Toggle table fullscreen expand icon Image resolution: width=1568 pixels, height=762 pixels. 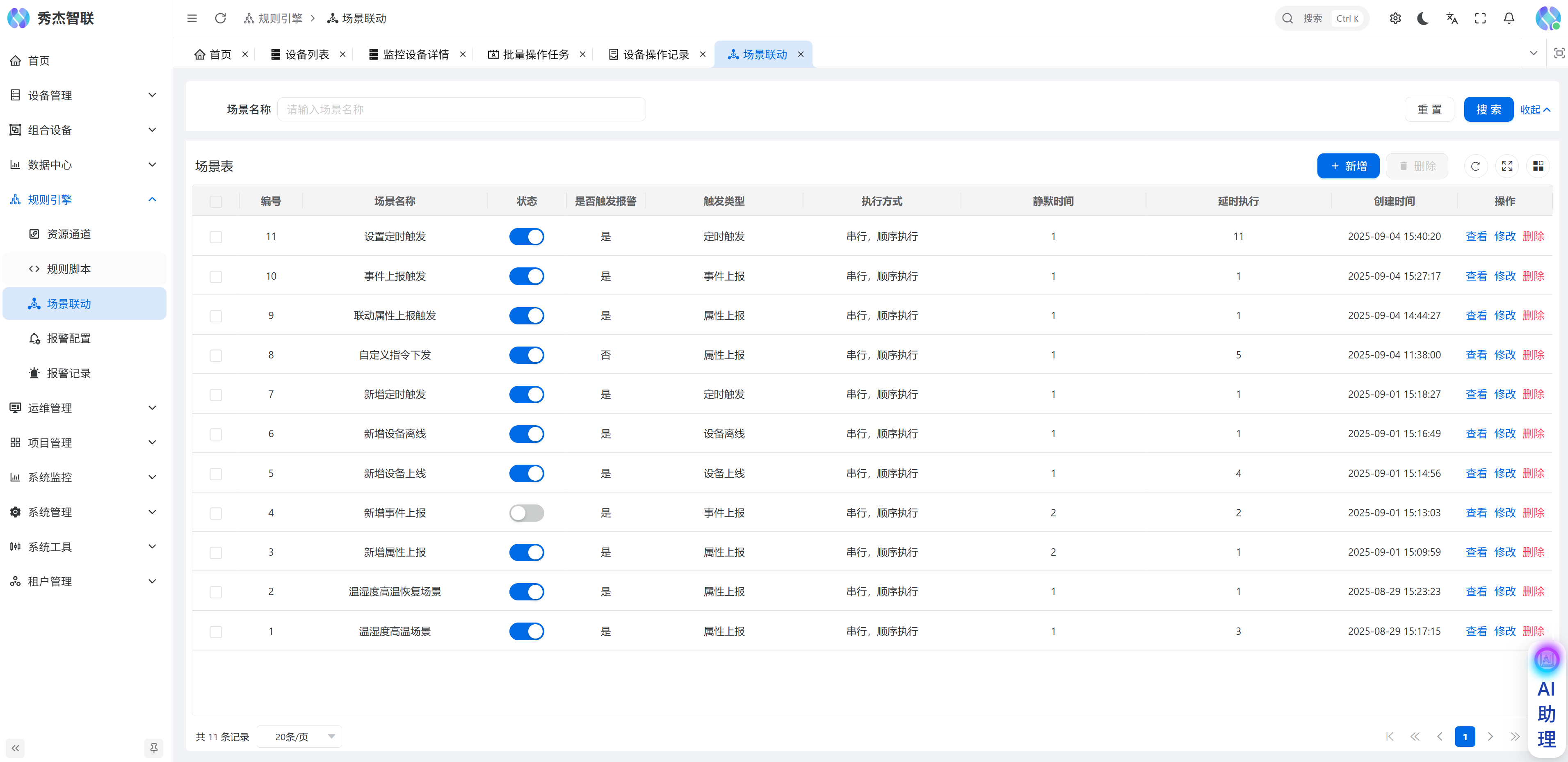[1506, 166]
